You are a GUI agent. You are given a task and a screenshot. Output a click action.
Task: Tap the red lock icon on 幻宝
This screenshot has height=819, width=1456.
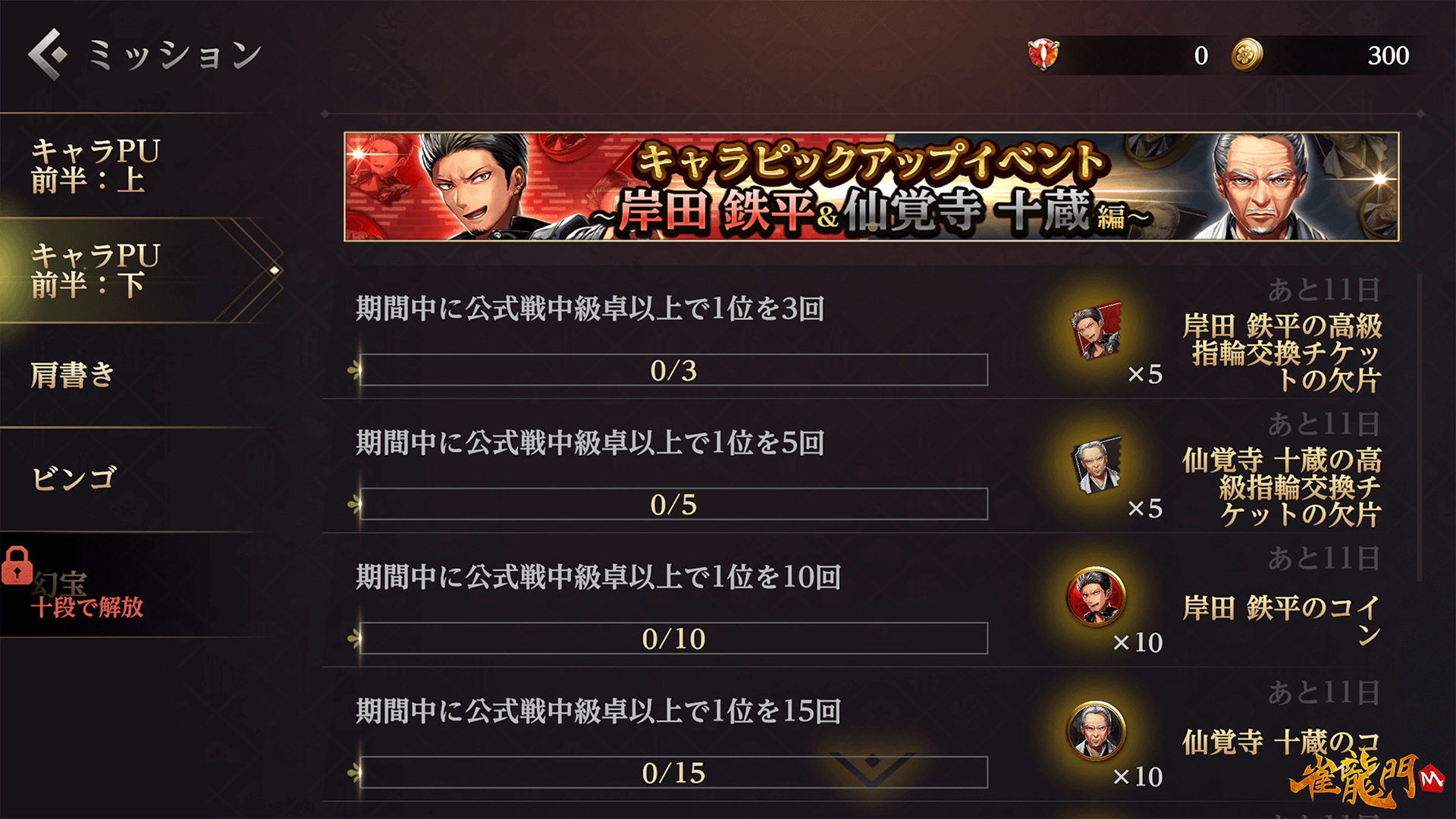17,566
